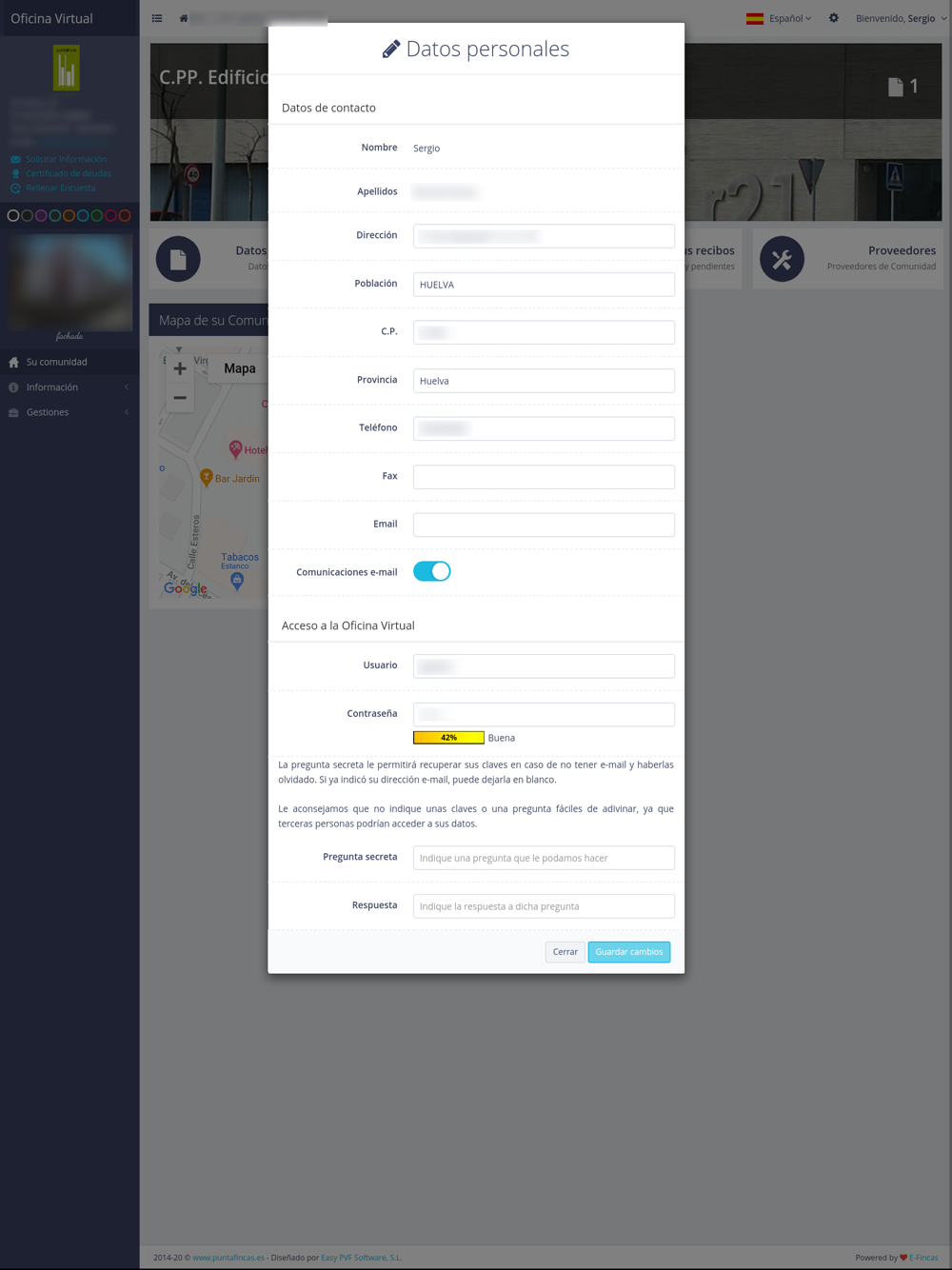Click the Guardar cambios button
The width and height of the screenshot is (952, 1270).
629,952
